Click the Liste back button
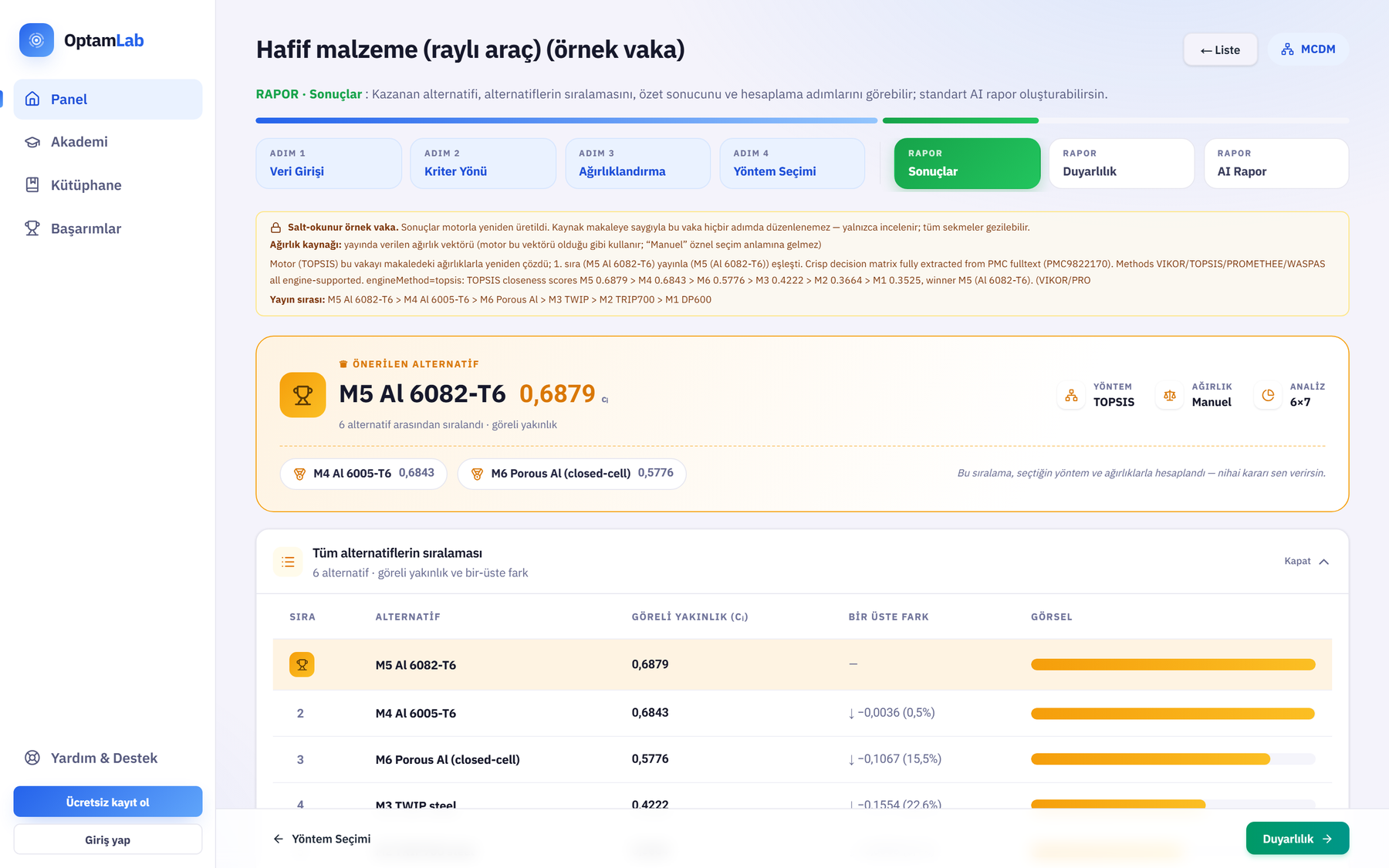 pos(1221,49)
